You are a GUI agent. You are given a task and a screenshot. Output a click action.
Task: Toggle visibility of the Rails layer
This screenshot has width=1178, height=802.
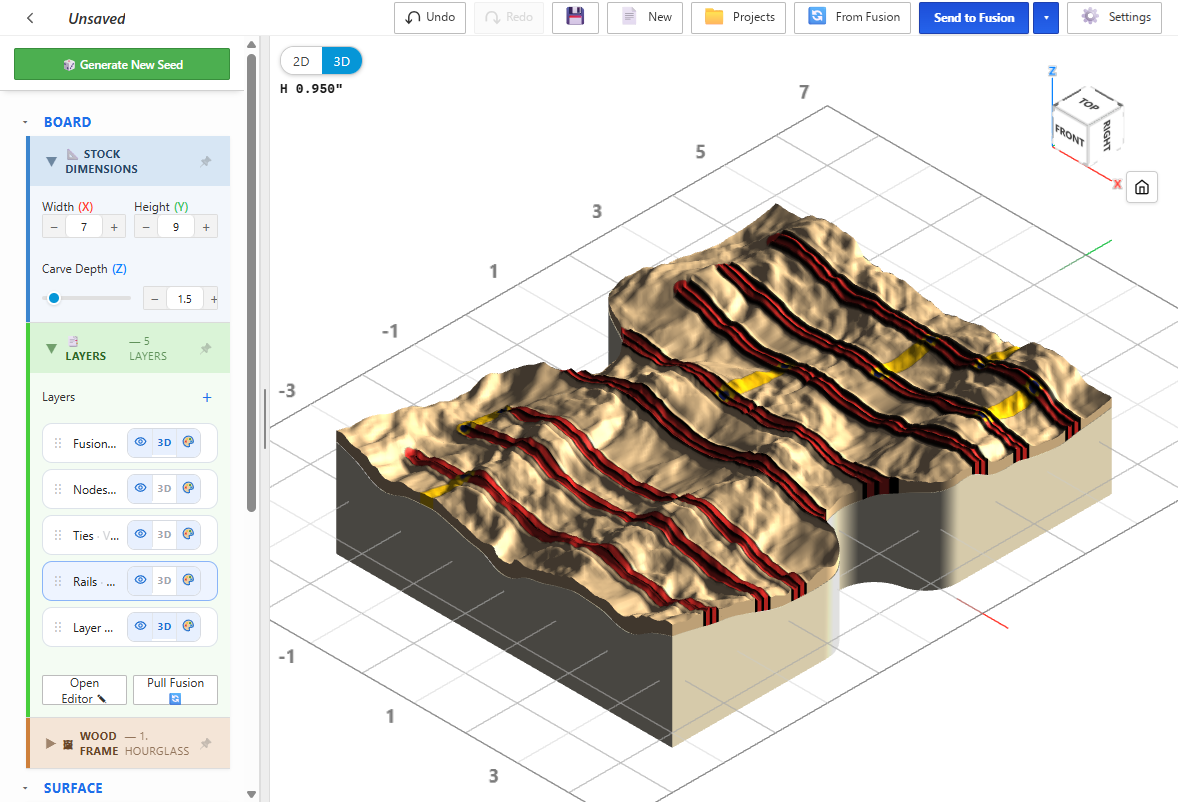[140, 580]
